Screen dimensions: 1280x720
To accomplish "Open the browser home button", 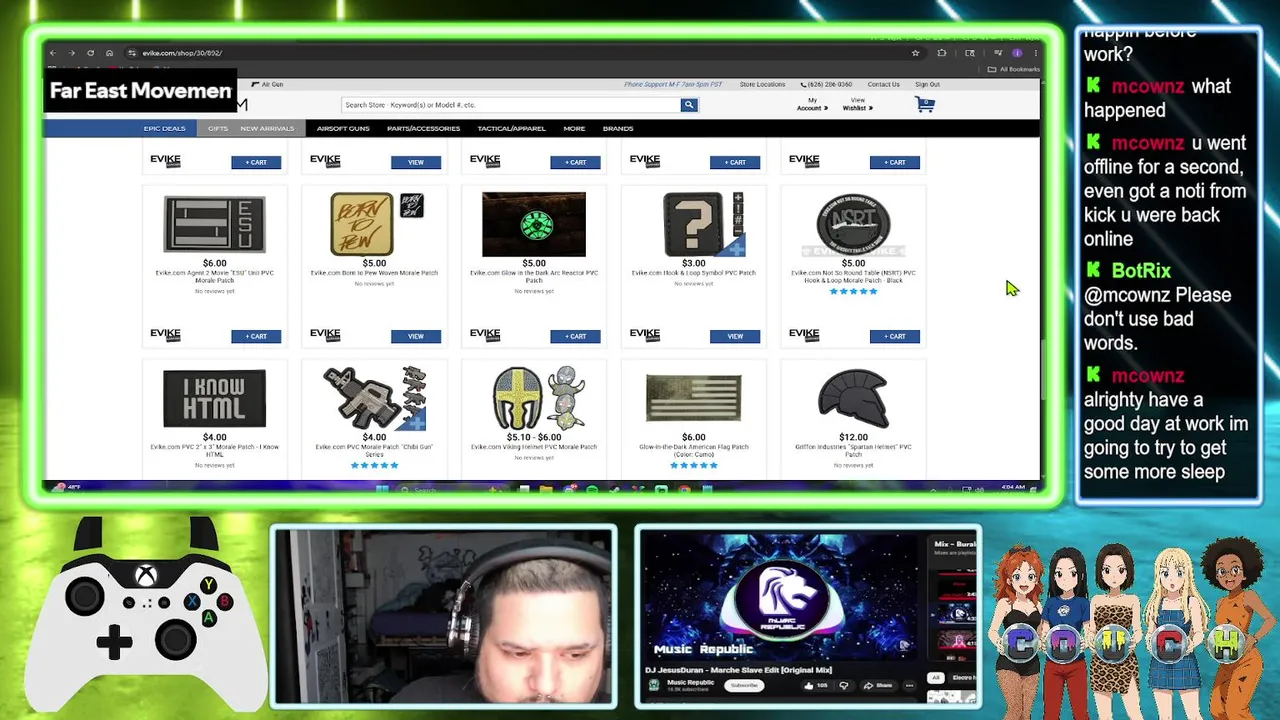I will coord(109,53).
